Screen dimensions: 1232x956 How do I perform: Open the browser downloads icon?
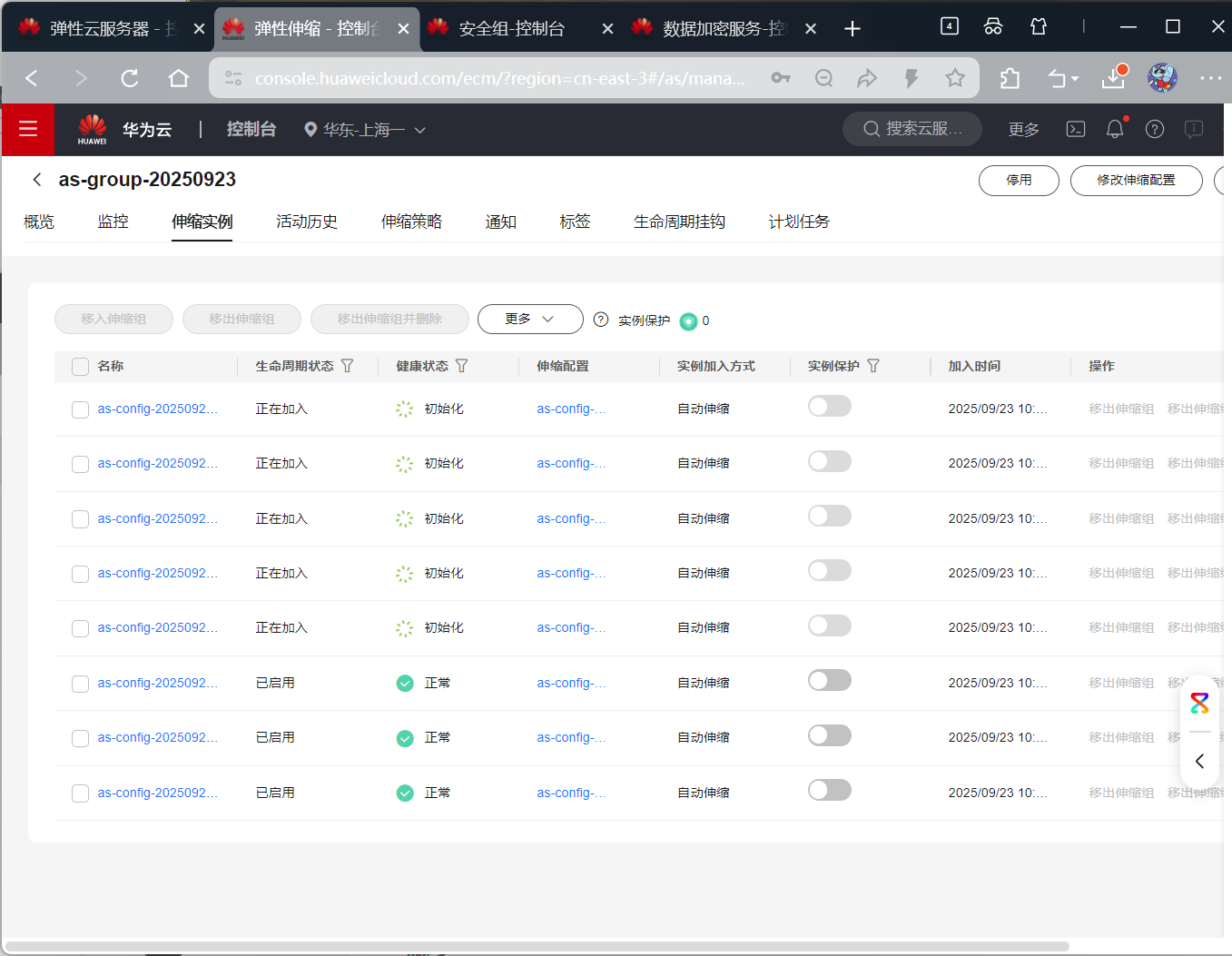click(x=1114, y=78)
